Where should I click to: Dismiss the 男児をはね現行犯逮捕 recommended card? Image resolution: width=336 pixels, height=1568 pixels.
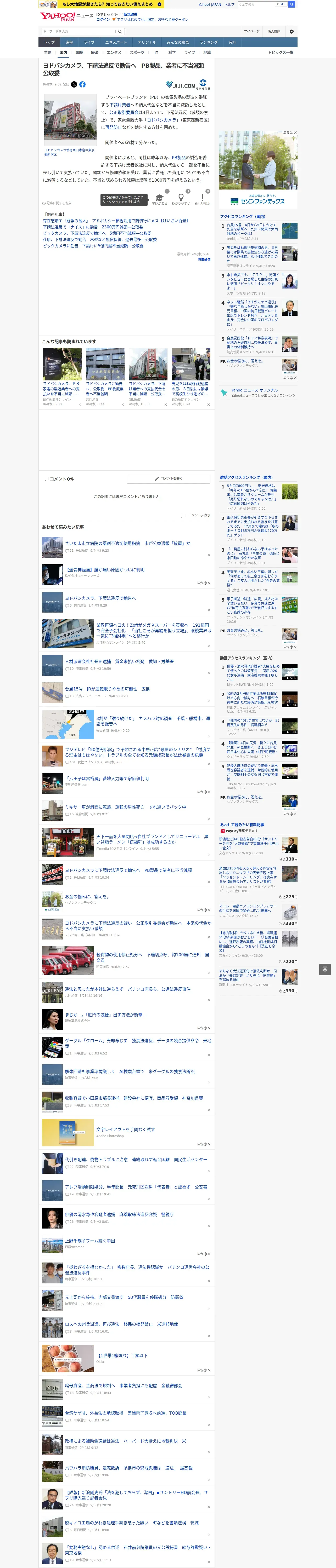click(208, 404)
